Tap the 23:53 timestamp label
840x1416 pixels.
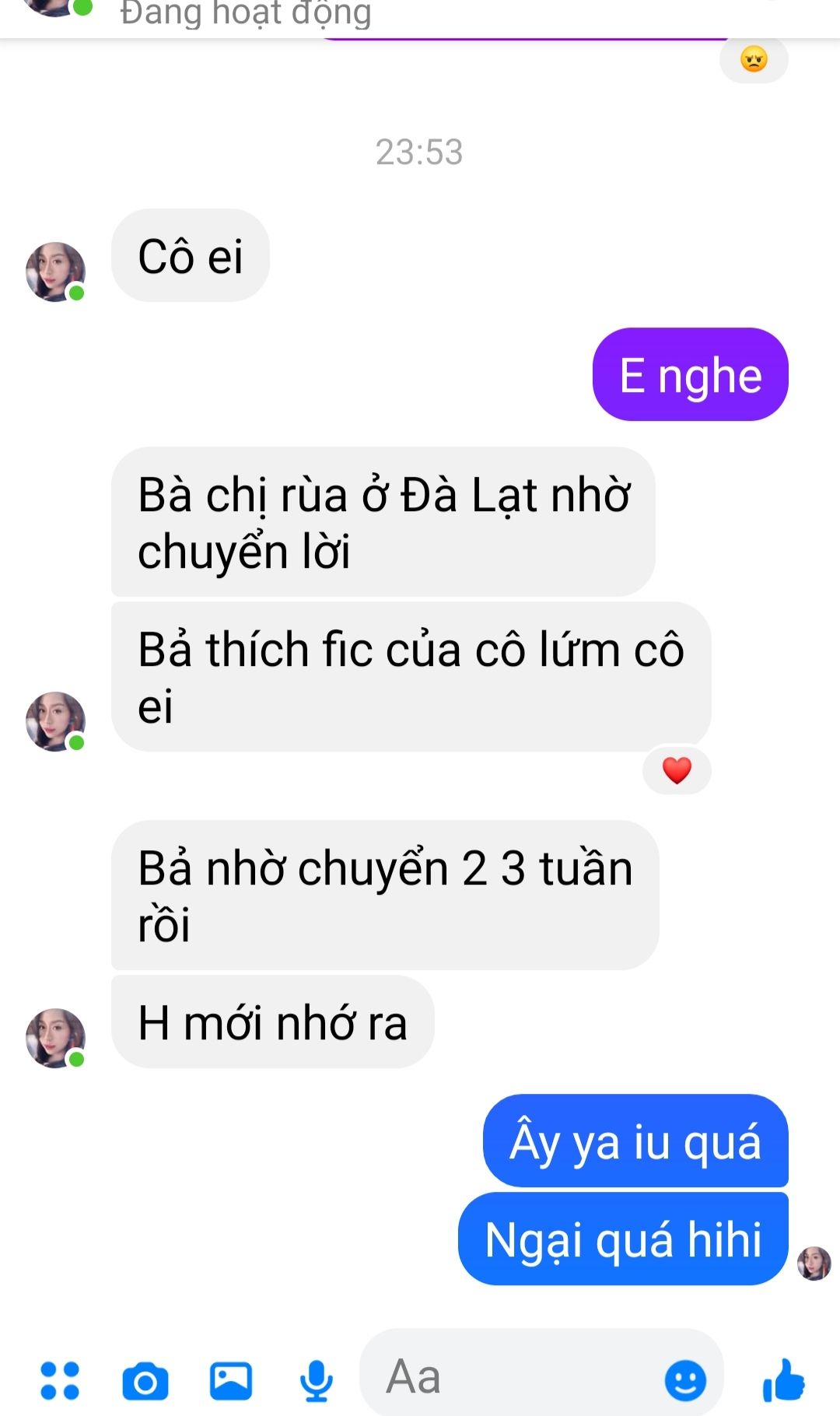pyautogui.click(x=419, y=152)
